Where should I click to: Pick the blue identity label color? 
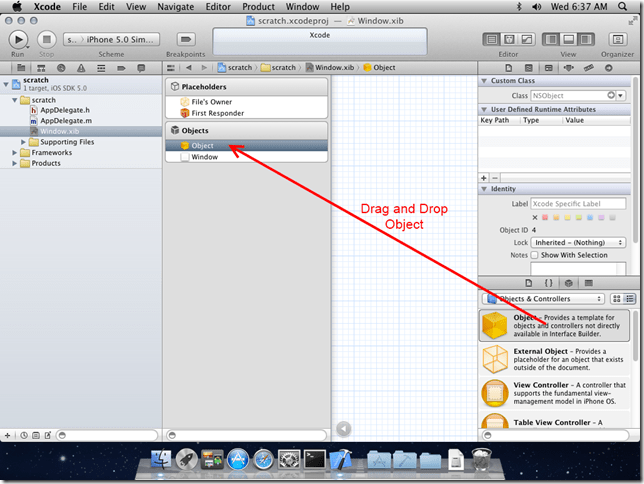(590, 217)
